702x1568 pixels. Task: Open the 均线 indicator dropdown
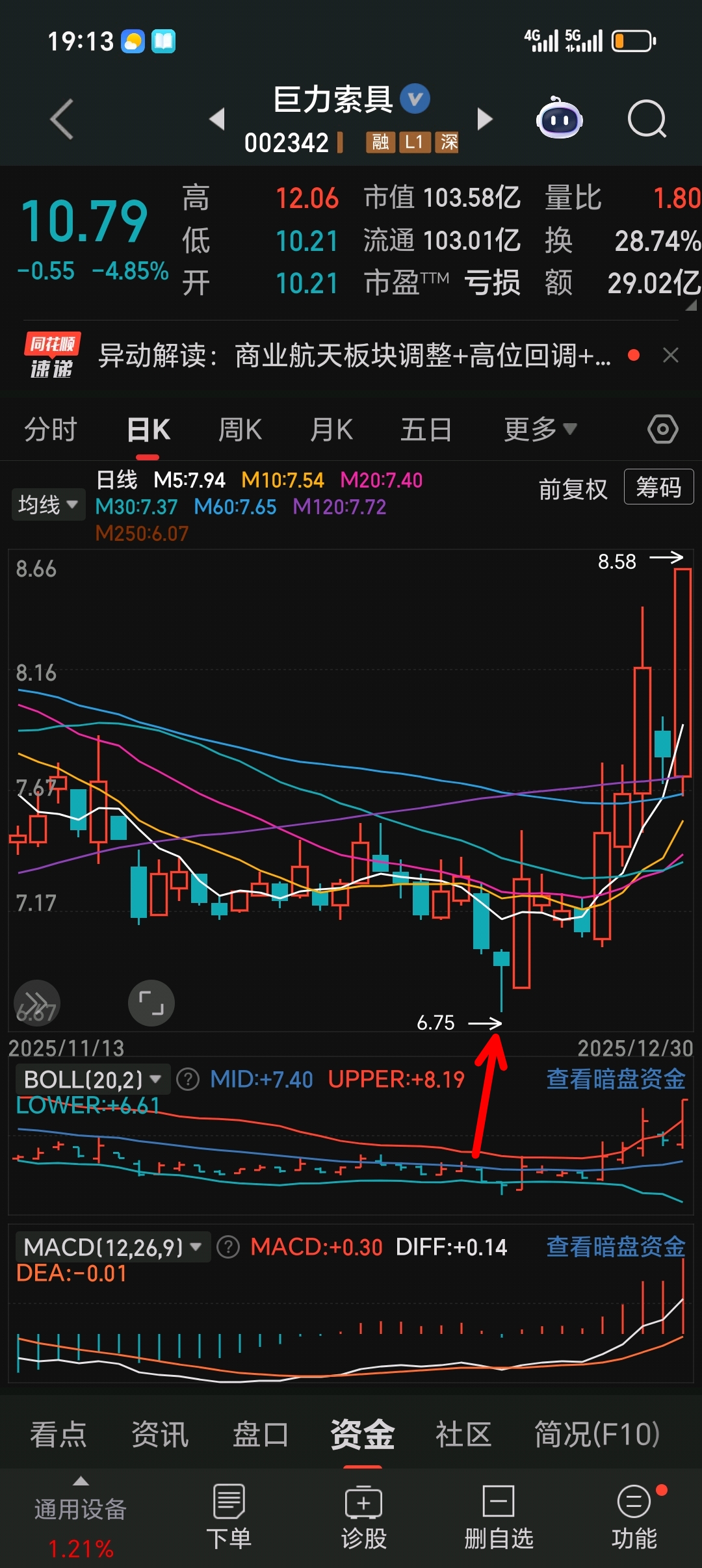[48, 504]
